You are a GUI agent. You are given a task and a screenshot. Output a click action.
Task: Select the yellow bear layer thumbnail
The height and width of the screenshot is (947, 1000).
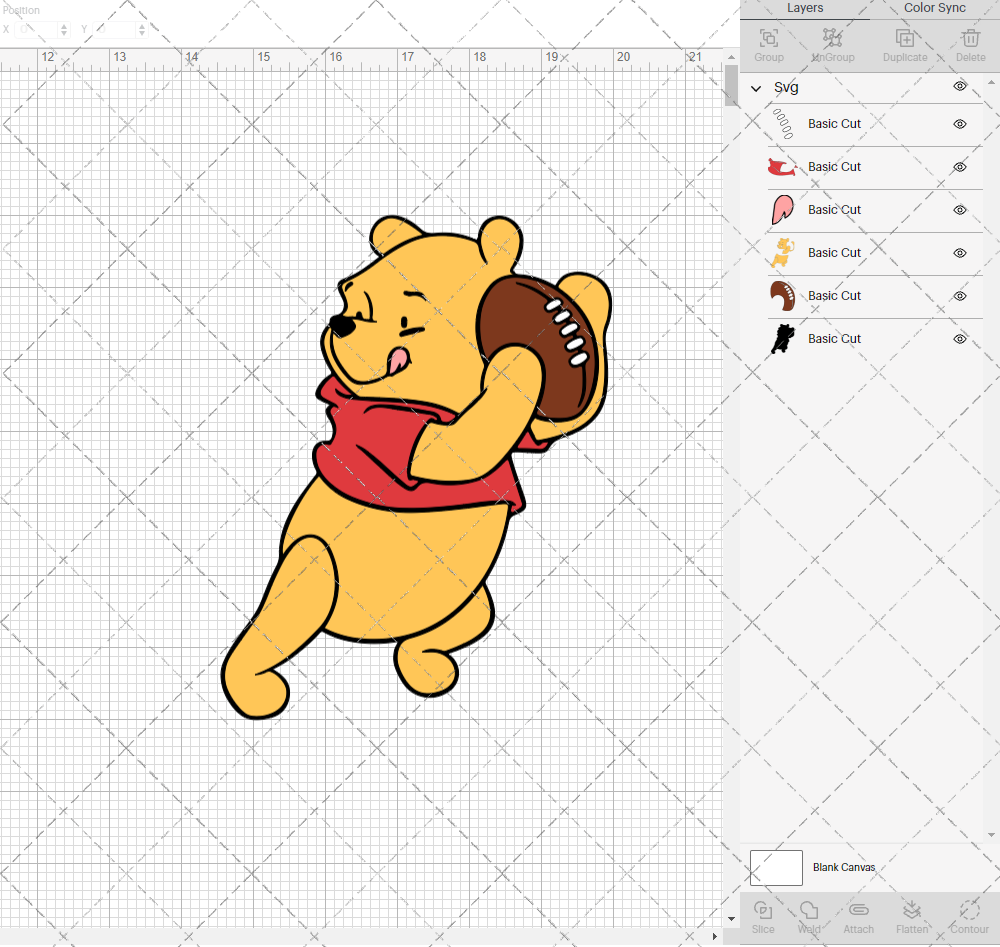pos(783,253)
